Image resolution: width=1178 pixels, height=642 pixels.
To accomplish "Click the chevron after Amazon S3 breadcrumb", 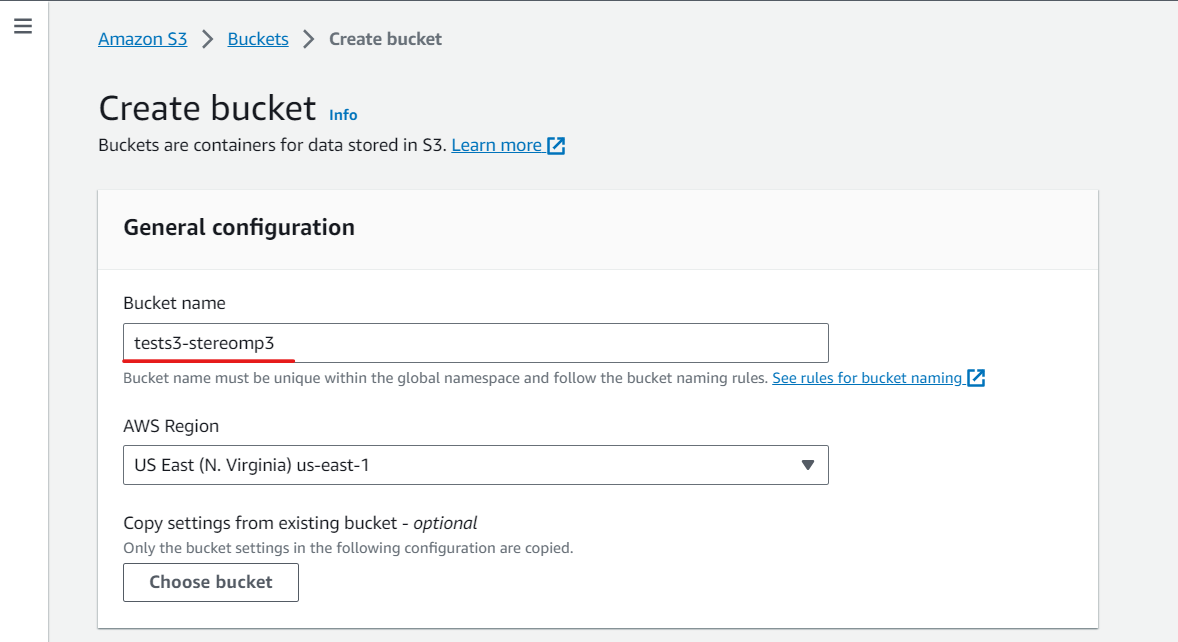I will (208, 39).
